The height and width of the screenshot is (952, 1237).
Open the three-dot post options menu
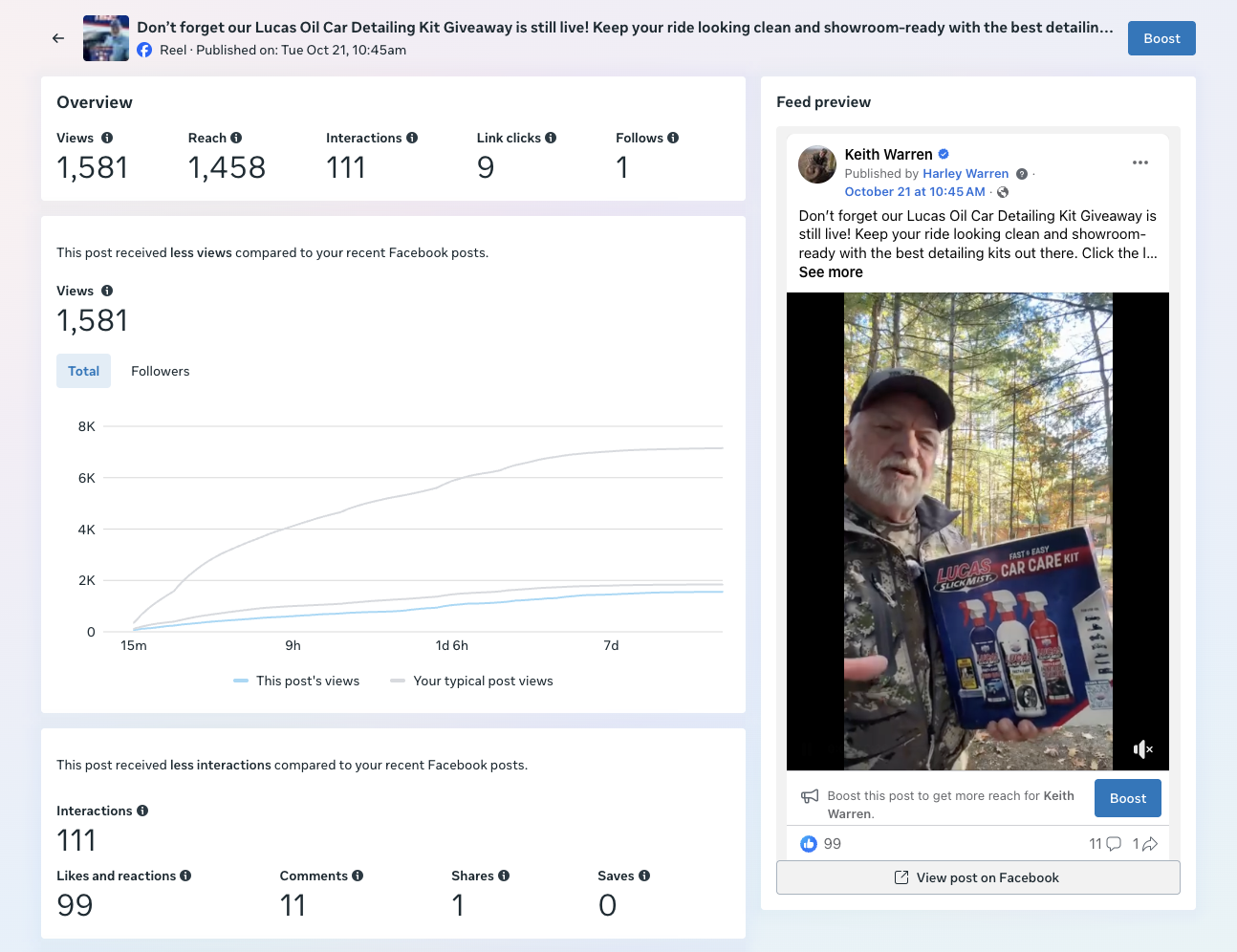(x=1140, y=162)
